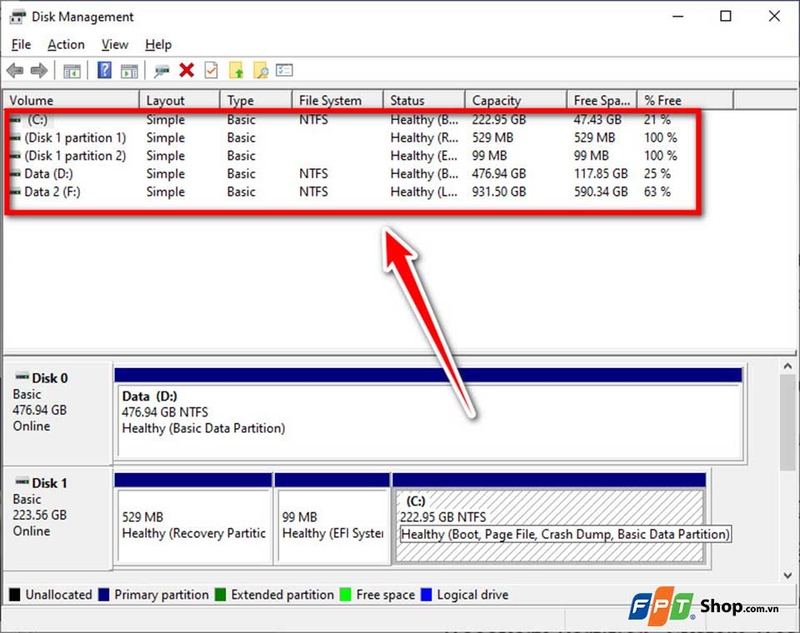Click the folder with magnifier icon
The image size is (800, 633).
point(260,70)
